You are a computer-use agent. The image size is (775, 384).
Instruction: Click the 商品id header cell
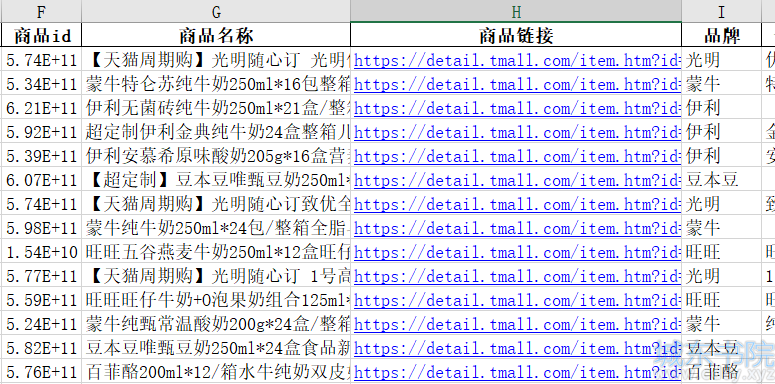42,35
